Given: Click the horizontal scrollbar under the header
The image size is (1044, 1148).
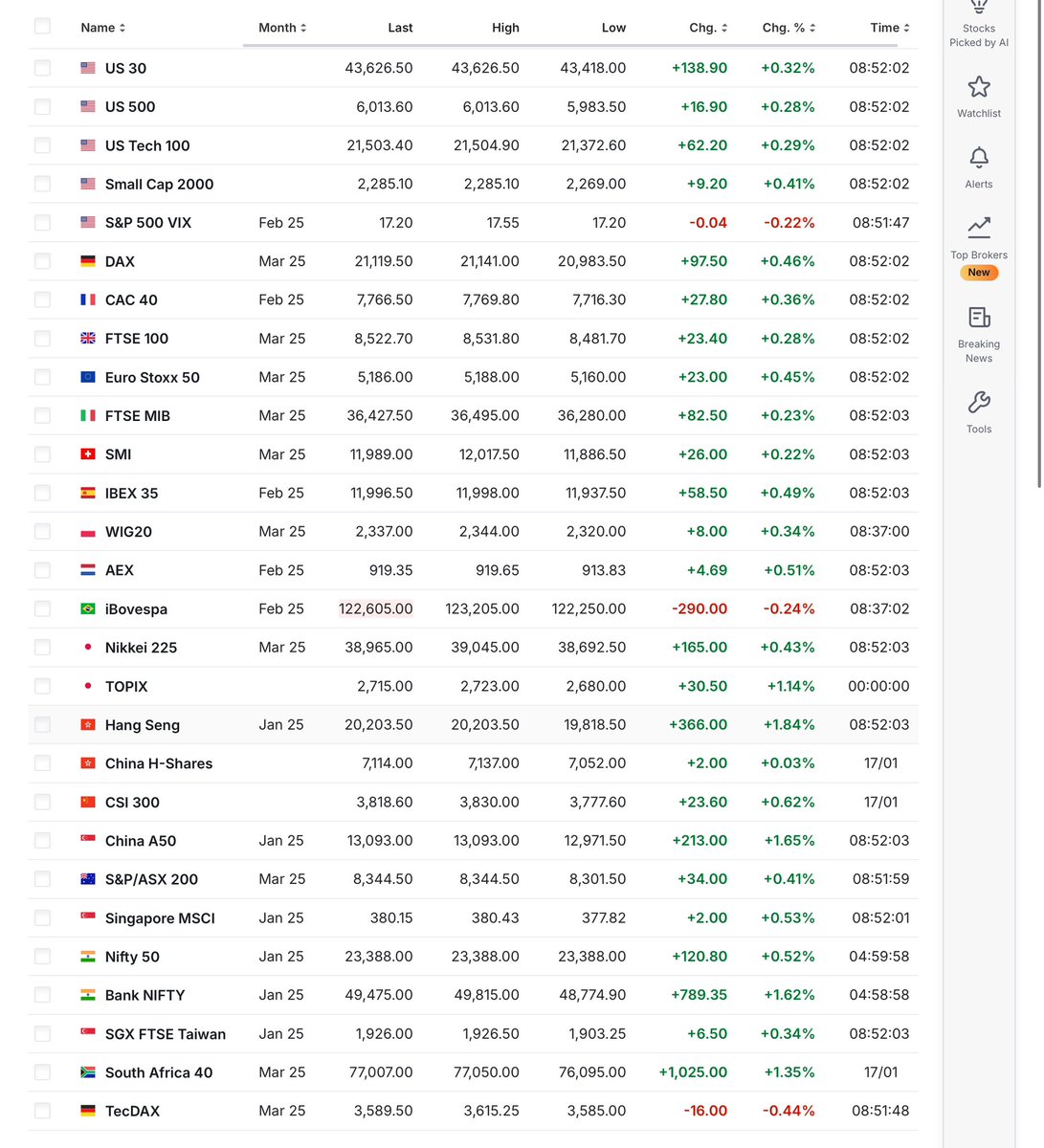Looking at the screenshot, I should [x=570, y=44].
